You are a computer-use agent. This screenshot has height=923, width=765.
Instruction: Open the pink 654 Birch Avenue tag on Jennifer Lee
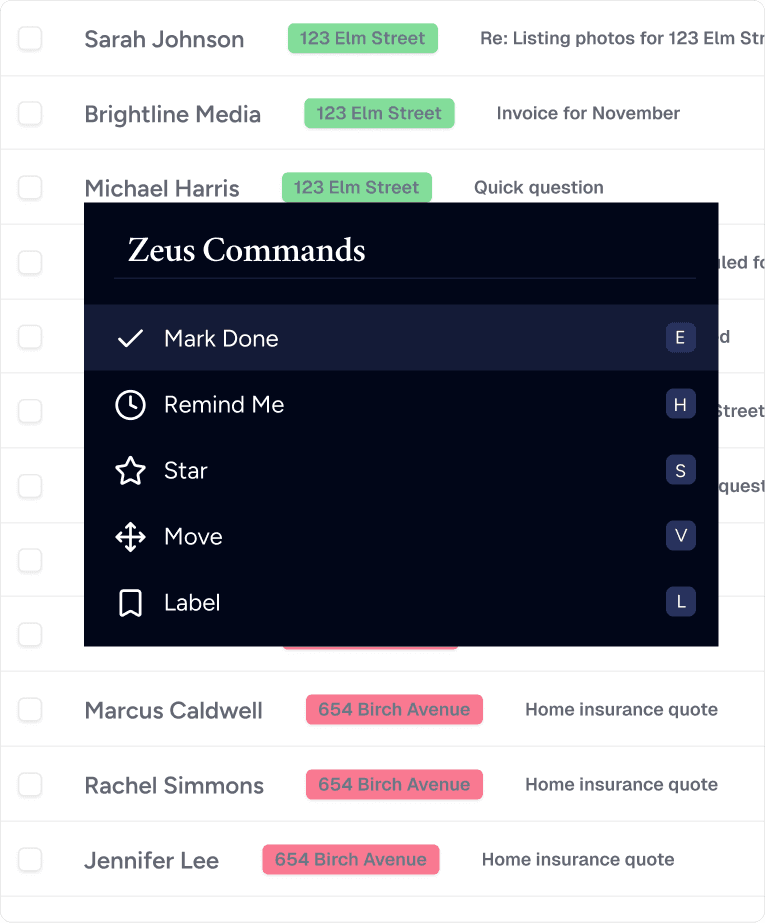[351, 860]
